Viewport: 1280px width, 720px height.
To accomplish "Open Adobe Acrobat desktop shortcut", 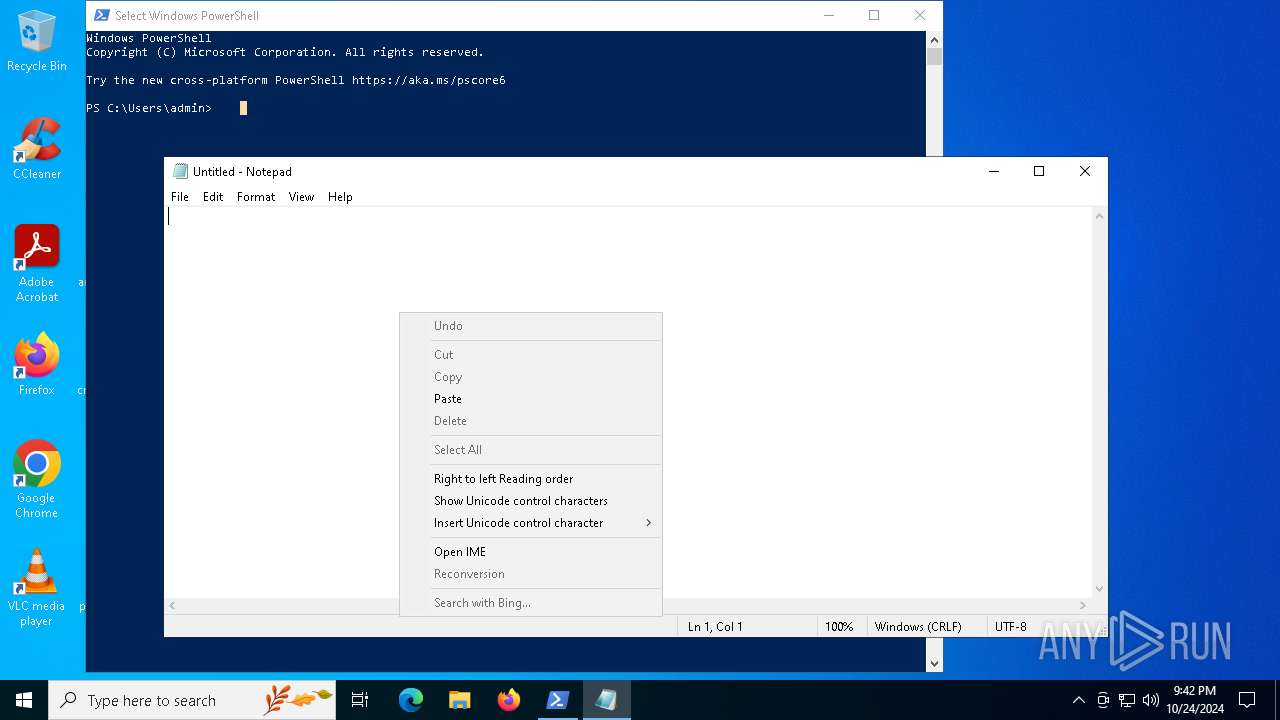I will pyautogui.click(x=37, y=264).
